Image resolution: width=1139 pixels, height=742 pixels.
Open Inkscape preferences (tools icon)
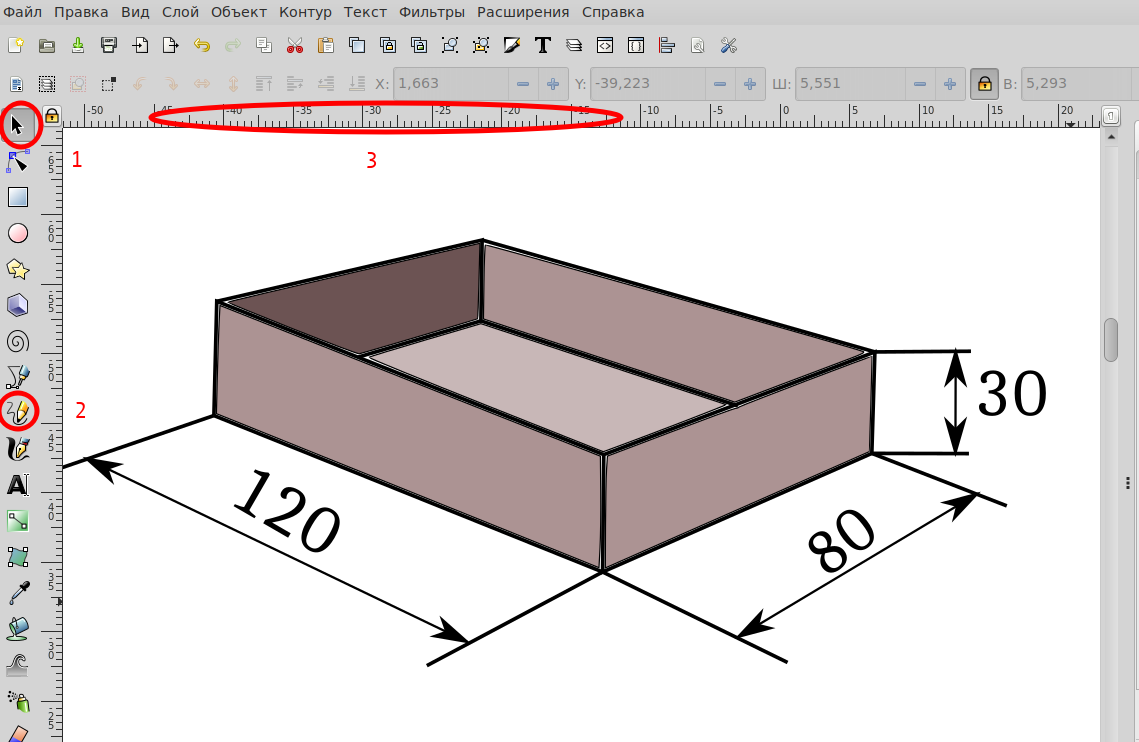point(729,46)
